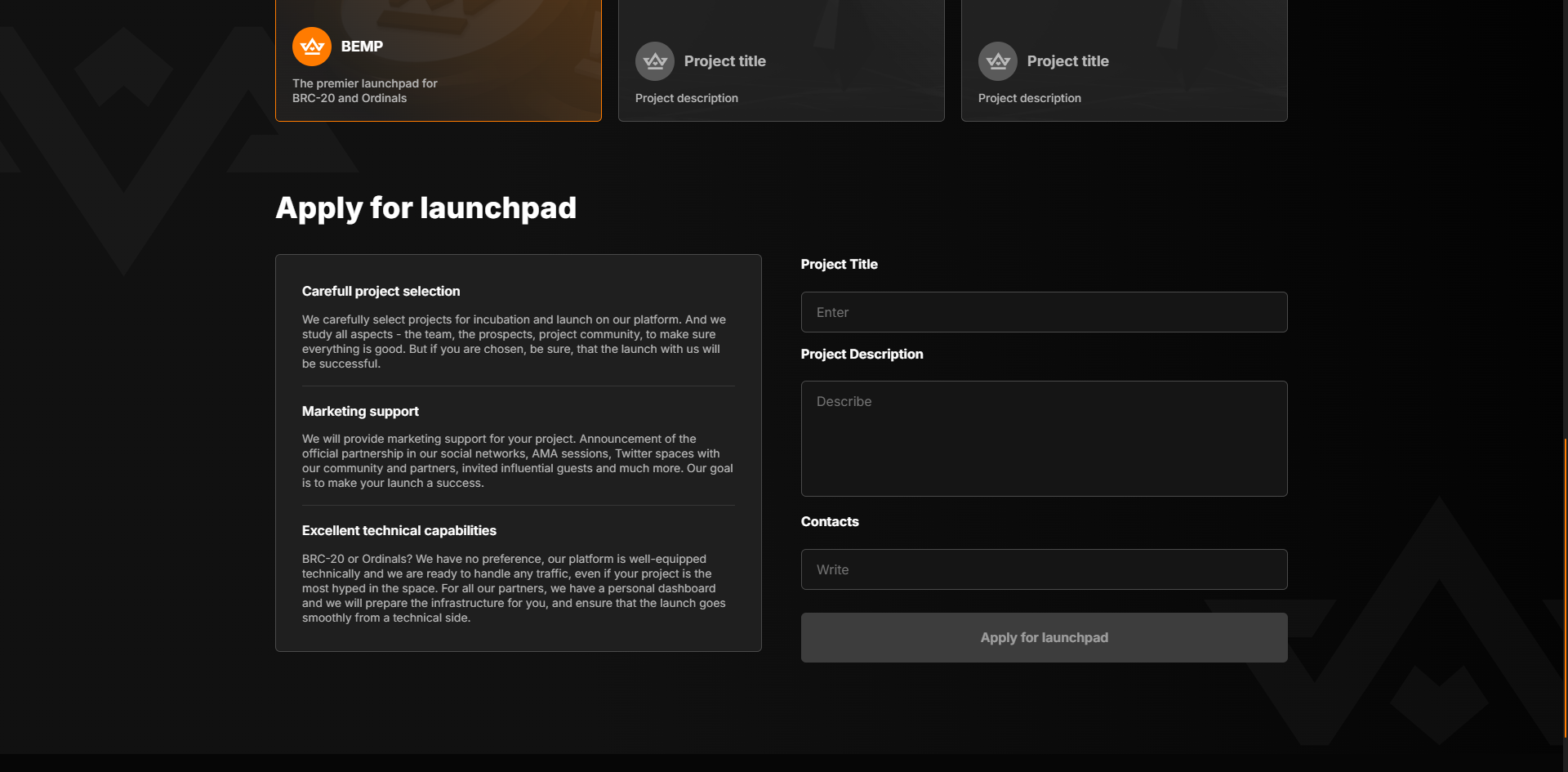The width and height of the screenshot is (1568, 772).
Task: Submit with the Apply for launchpad button
Action: (1044, 637)
